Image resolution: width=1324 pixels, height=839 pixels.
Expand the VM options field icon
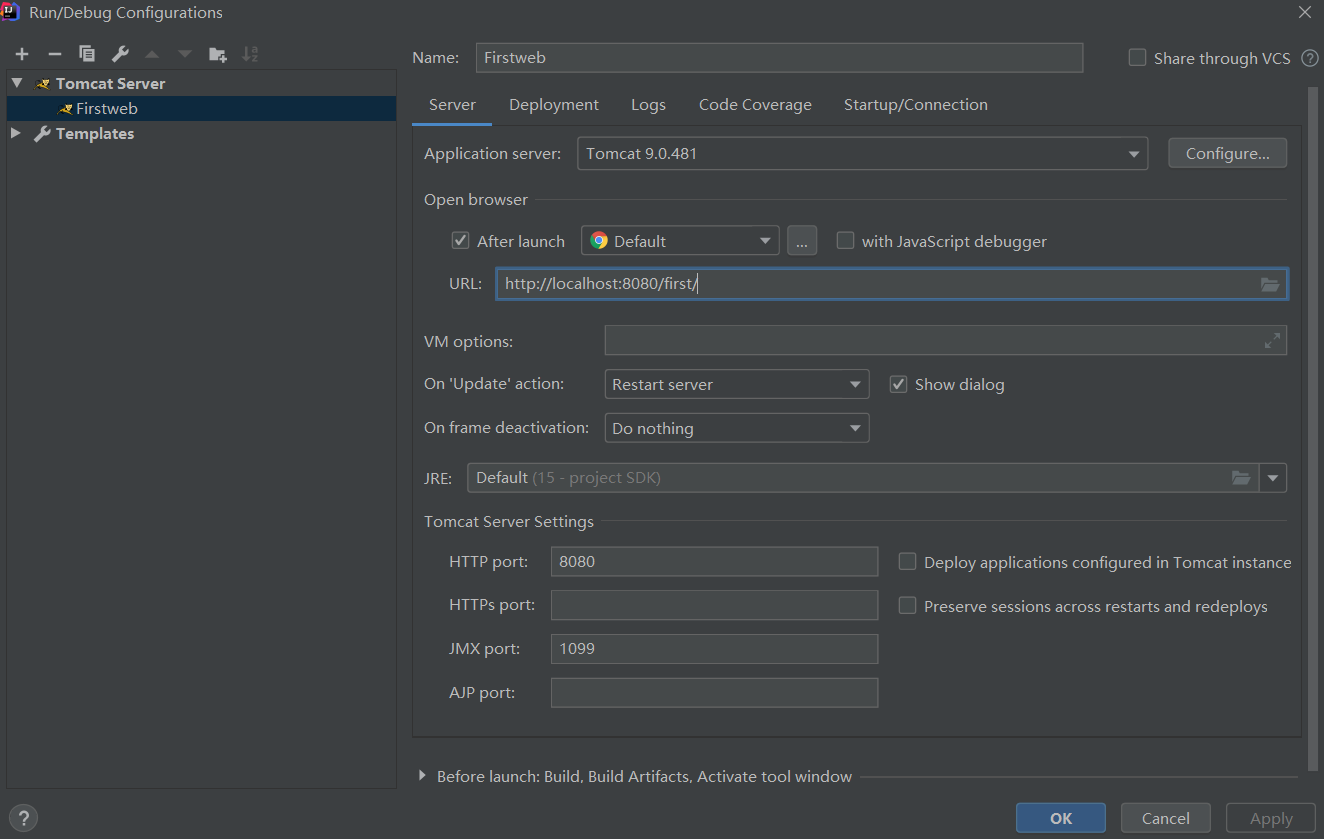point(1272,341)
